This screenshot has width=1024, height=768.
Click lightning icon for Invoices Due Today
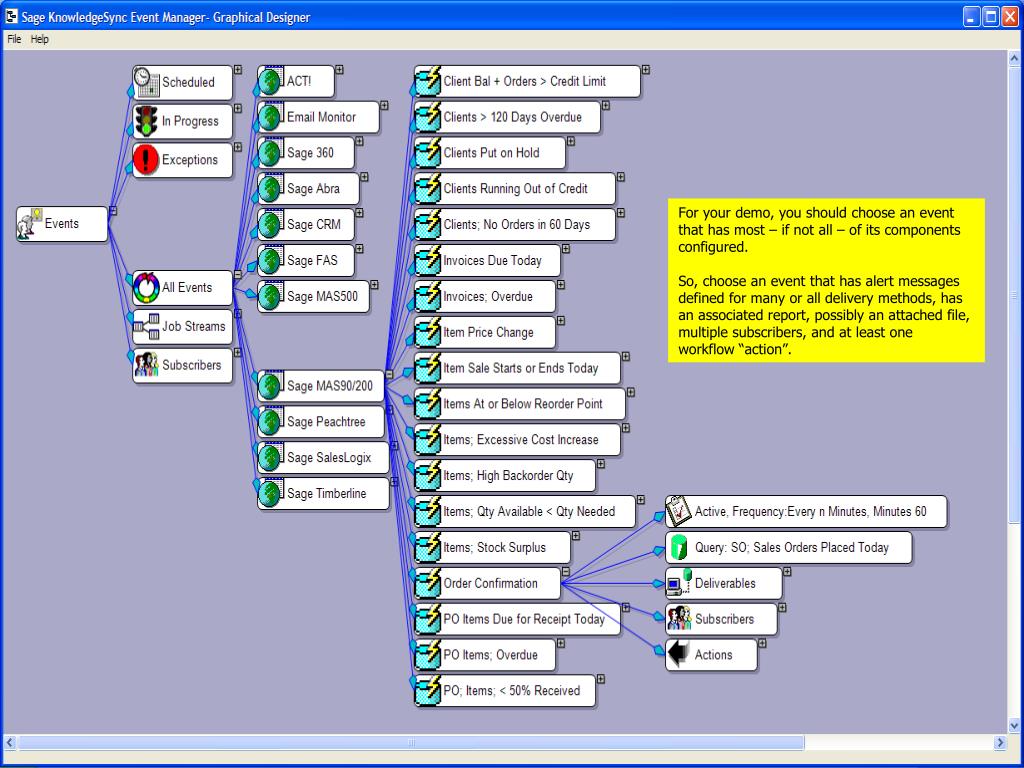(428, 261)
